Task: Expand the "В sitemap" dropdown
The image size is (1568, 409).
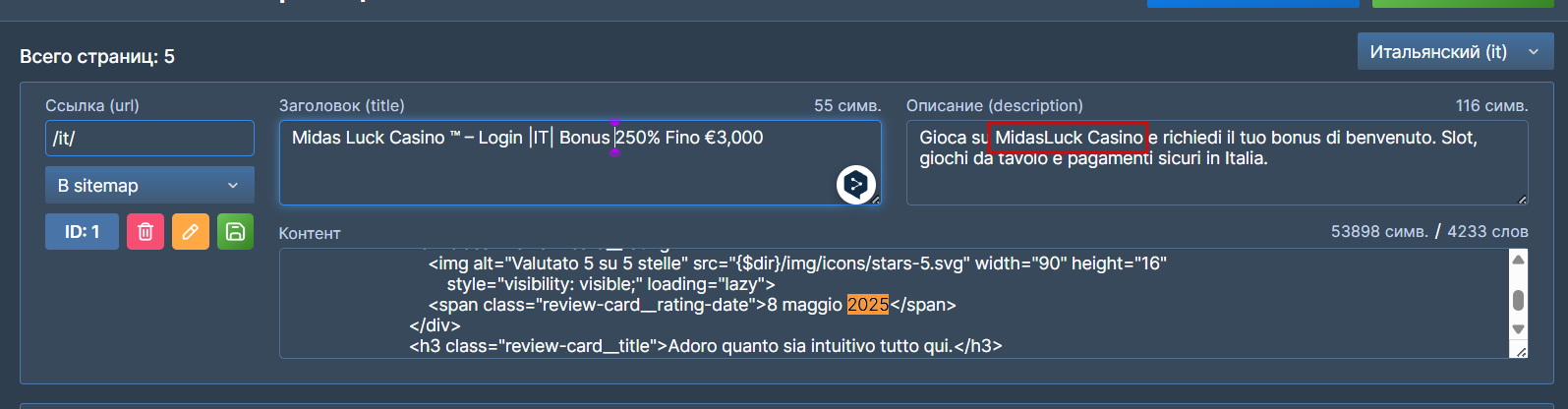Action: pos(149,186)
